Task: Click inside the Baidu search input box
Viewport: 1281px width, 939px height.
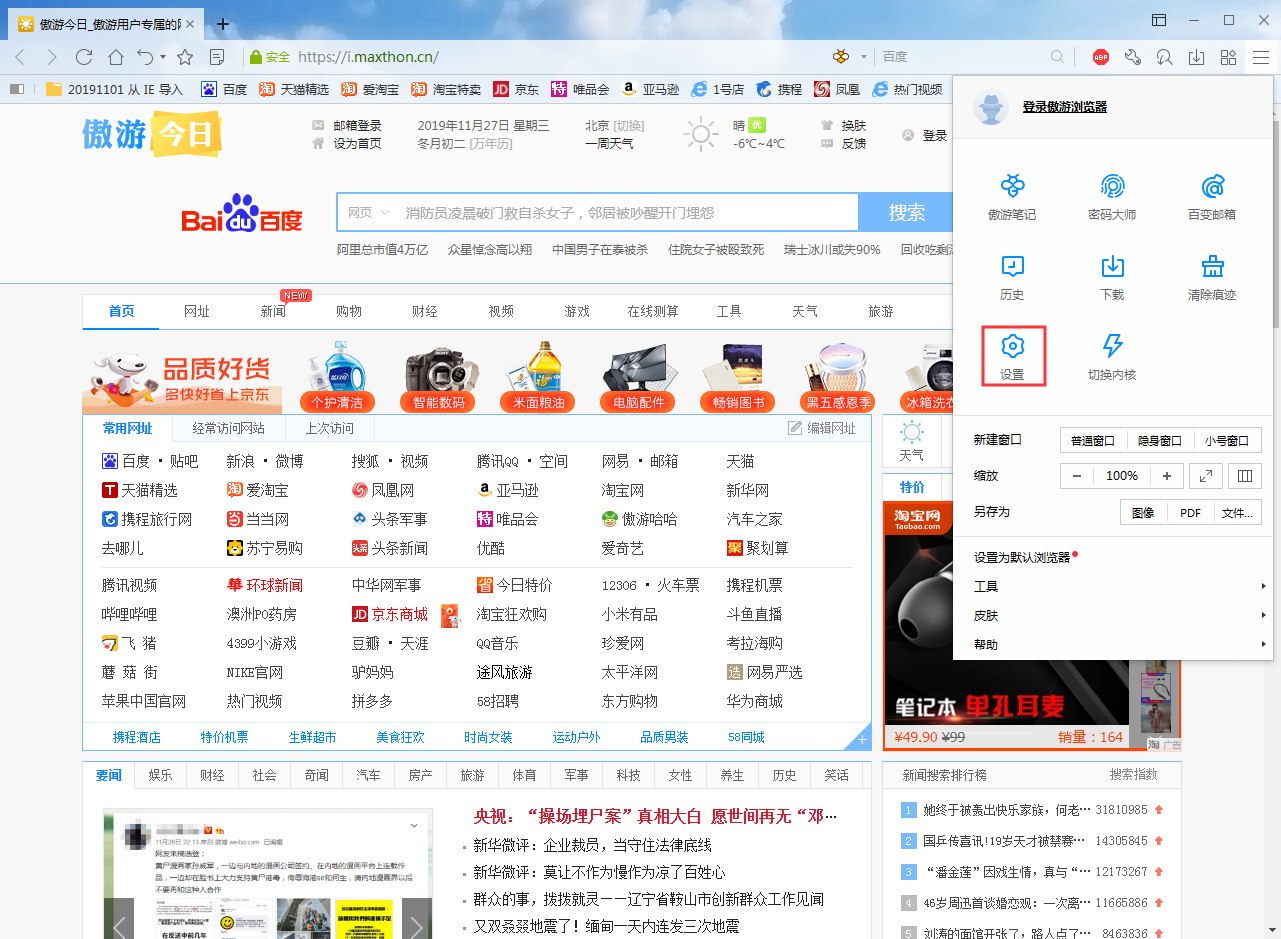Action: 620,212
